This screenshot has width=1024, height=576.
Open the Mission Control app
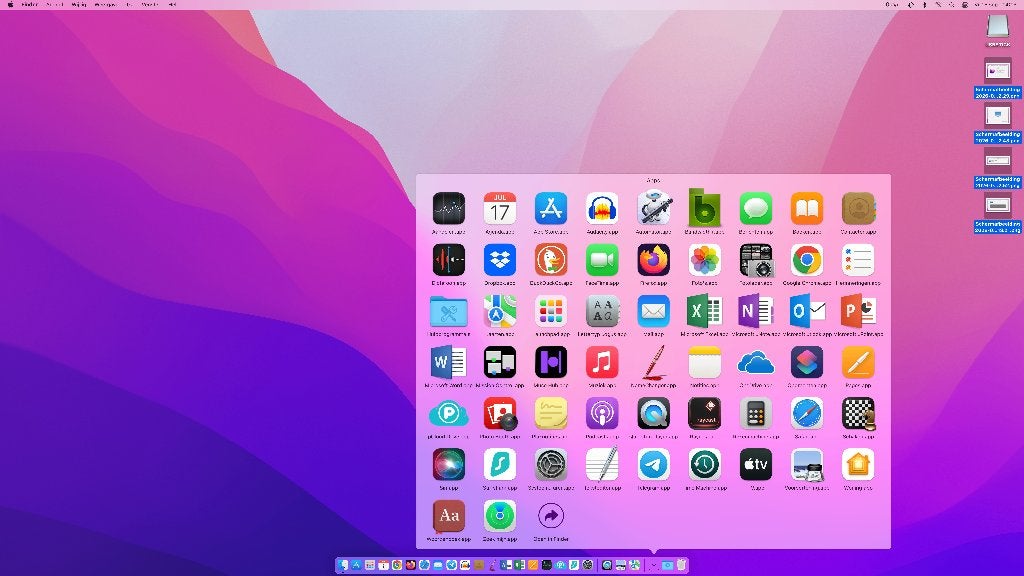[x=500, y=362]
